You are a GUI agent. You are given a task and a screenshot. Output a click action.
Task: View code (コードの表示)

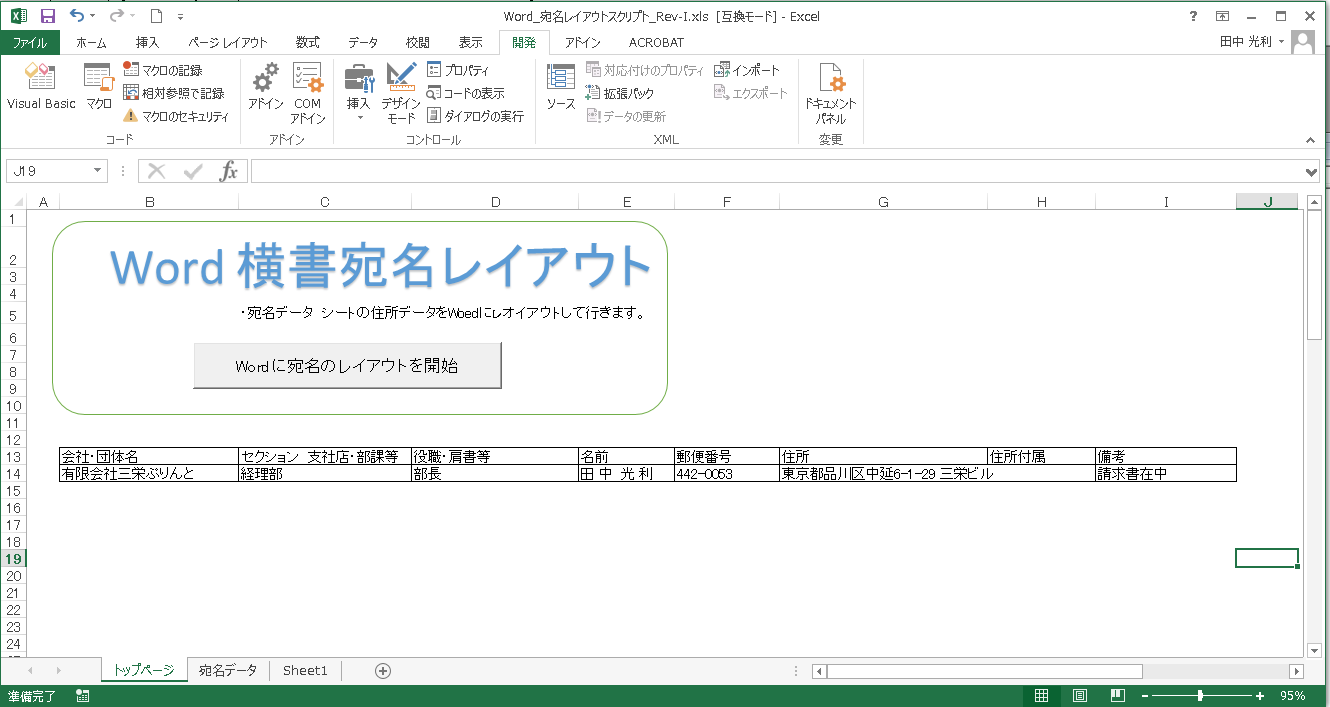466,93
